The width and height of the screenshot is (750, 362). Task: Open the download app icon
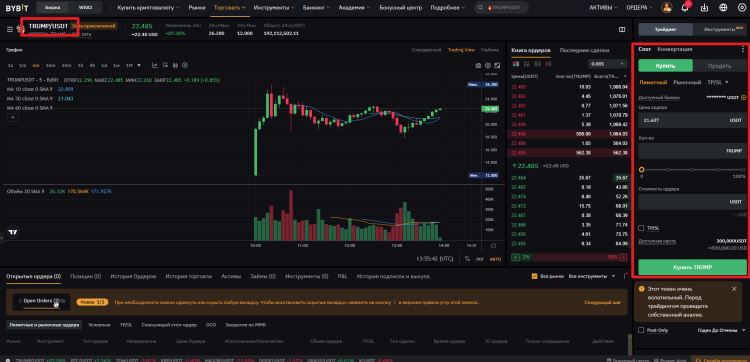[x=704, y=8]
